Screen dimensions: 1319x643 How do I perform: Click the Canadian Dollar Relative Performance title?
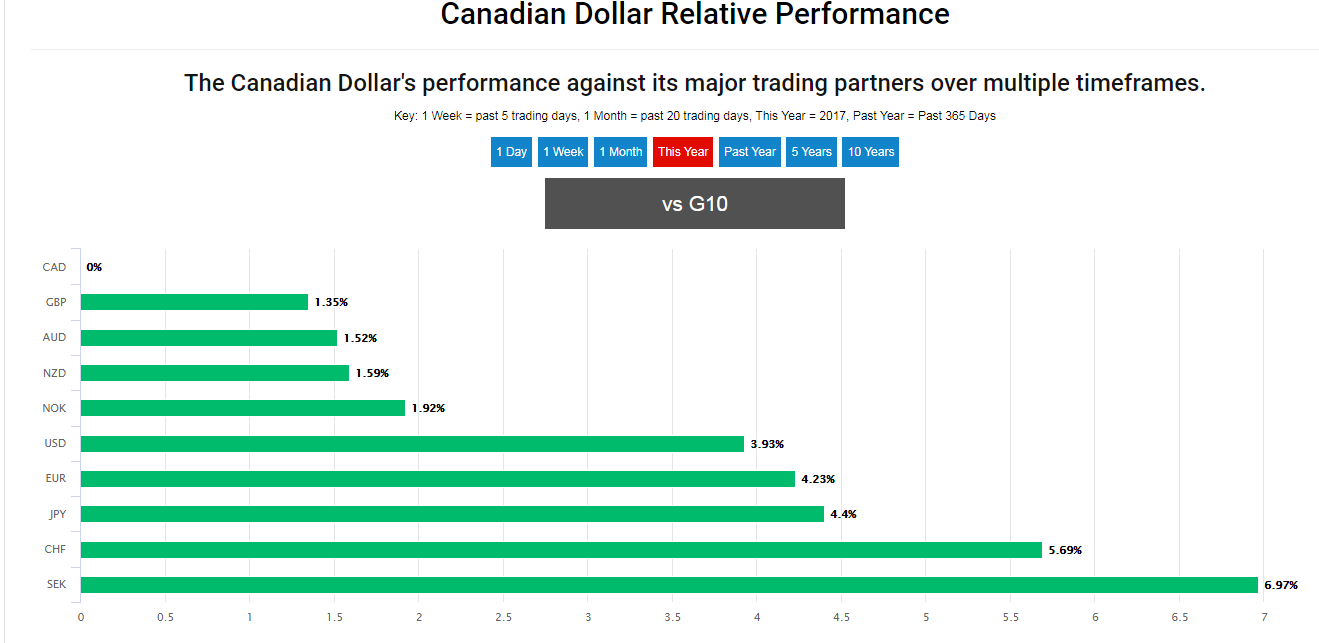coord(694,15)
